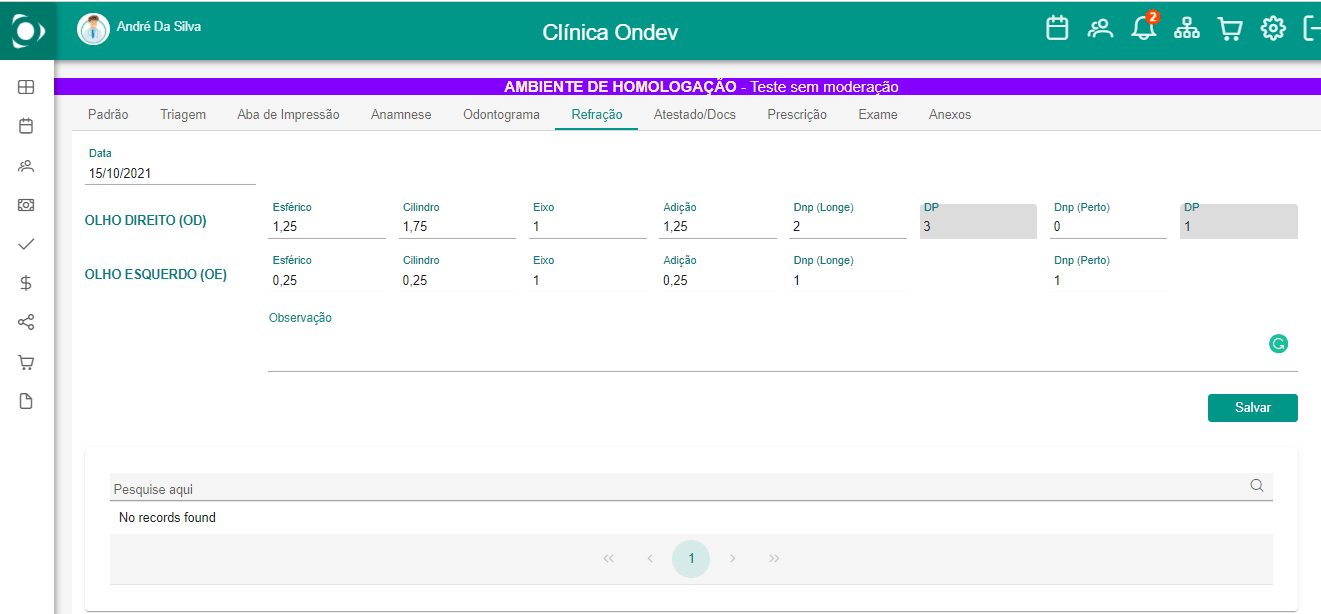Open the calendar icon in top header

[x=1057, y=28]
